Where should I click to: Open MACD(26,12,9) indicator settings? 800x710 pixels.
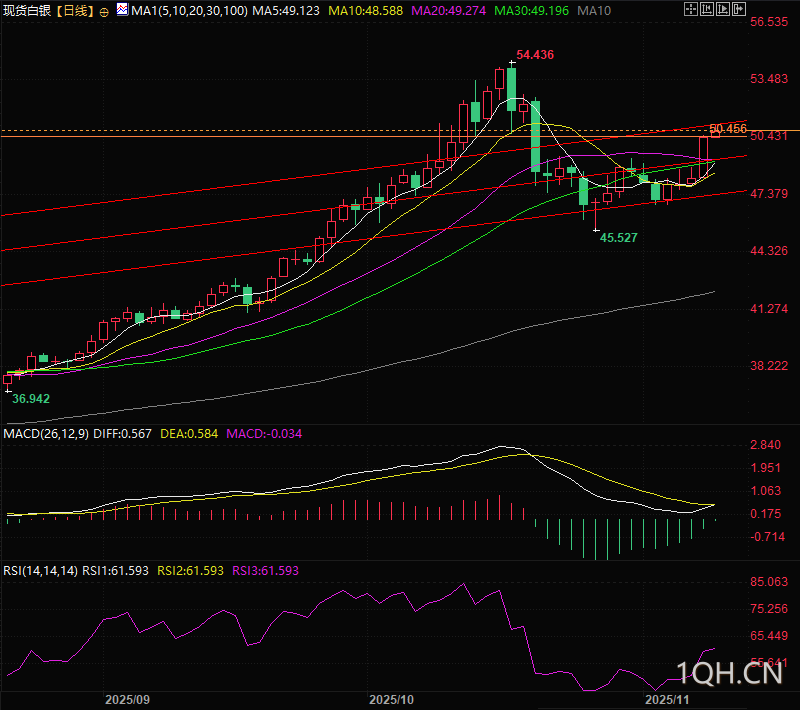pyautogui.click(x=46, y=434)
